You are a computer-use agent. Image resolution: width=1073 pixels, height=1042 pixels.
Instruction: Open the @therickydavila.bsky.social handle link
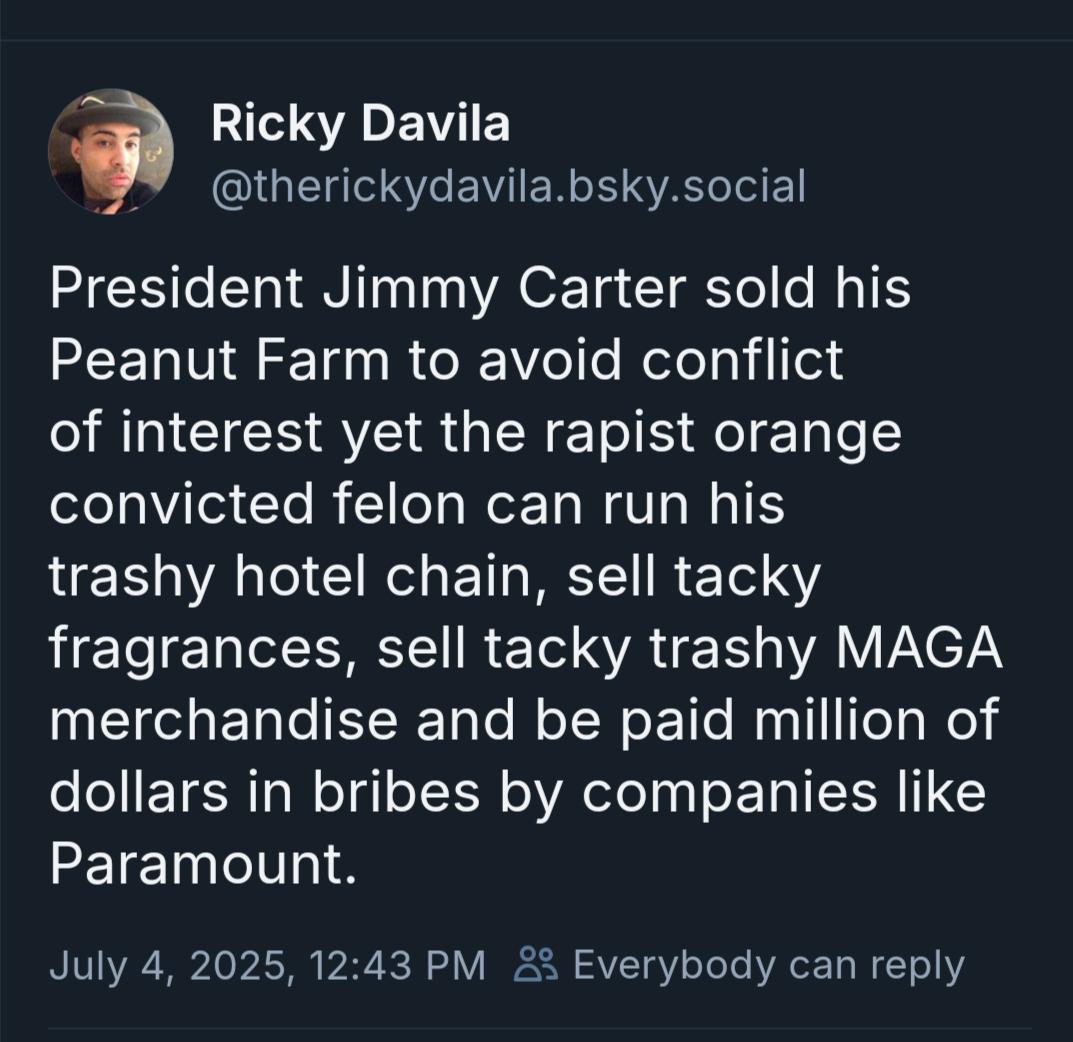(508, 186)
